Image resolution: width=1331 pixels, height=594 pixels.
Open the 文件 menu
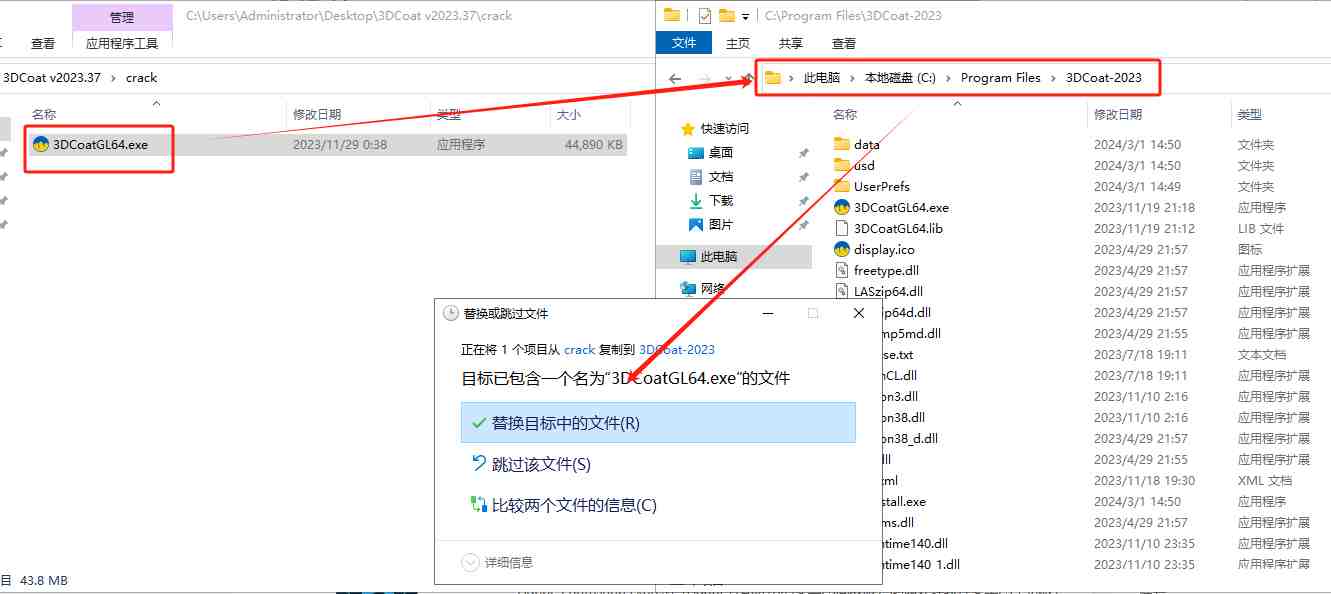[684, 43]
